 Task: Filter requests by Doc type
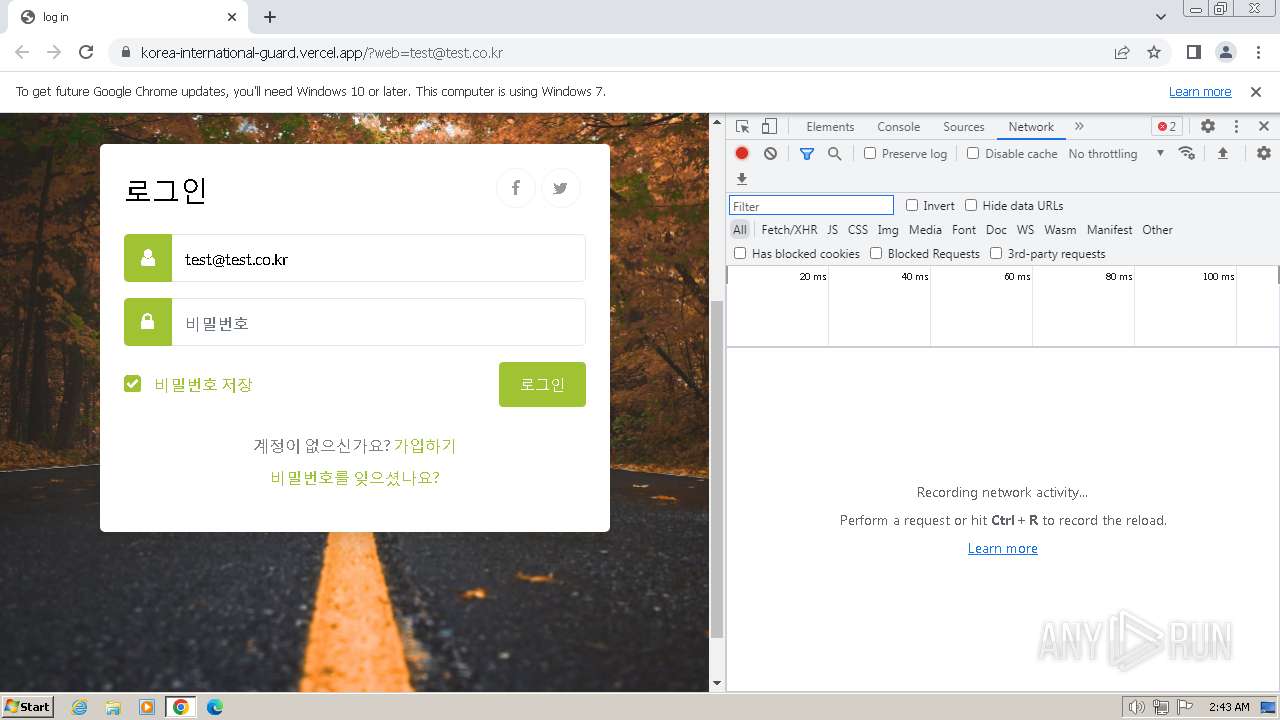tap(996, 229)
